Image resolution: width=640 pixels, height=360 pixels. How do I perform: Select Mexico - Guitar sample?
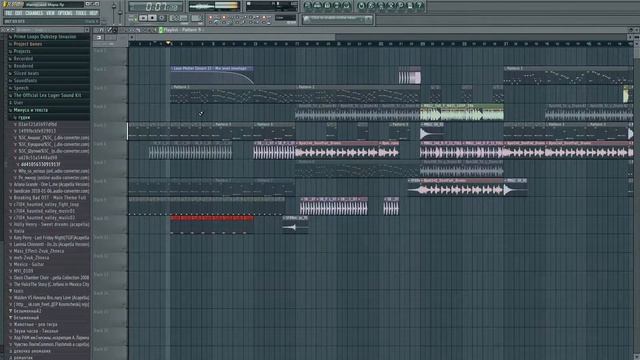tap(29, 264)
